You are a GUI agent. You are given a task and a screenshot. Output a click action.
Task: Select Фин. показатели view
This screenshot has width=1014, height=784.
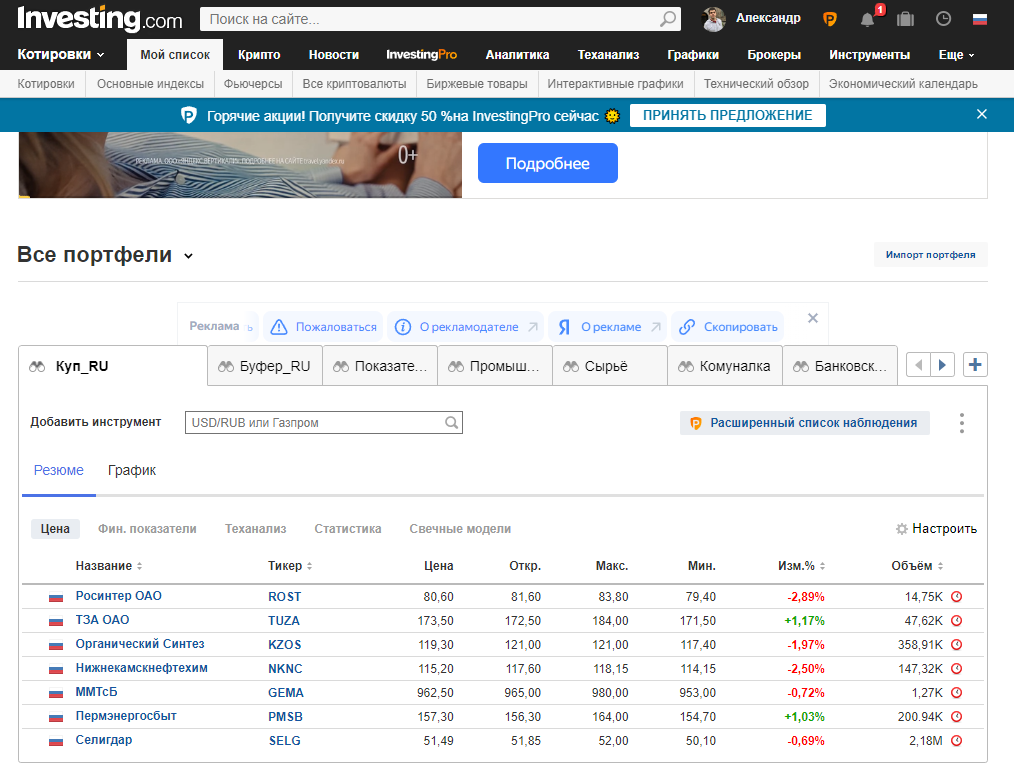tap(147, 528)
